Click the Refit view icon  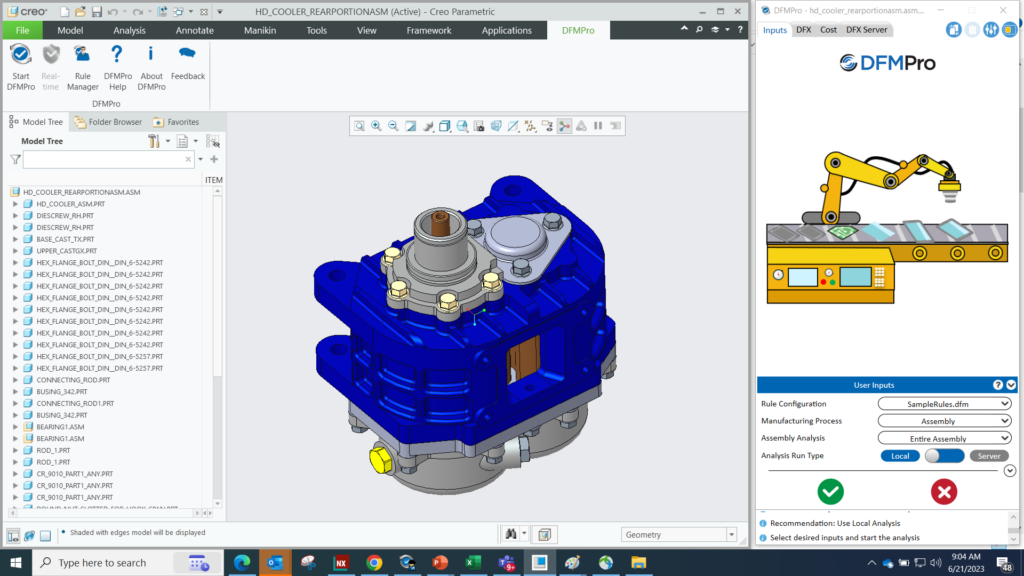[x=359, y=126]
